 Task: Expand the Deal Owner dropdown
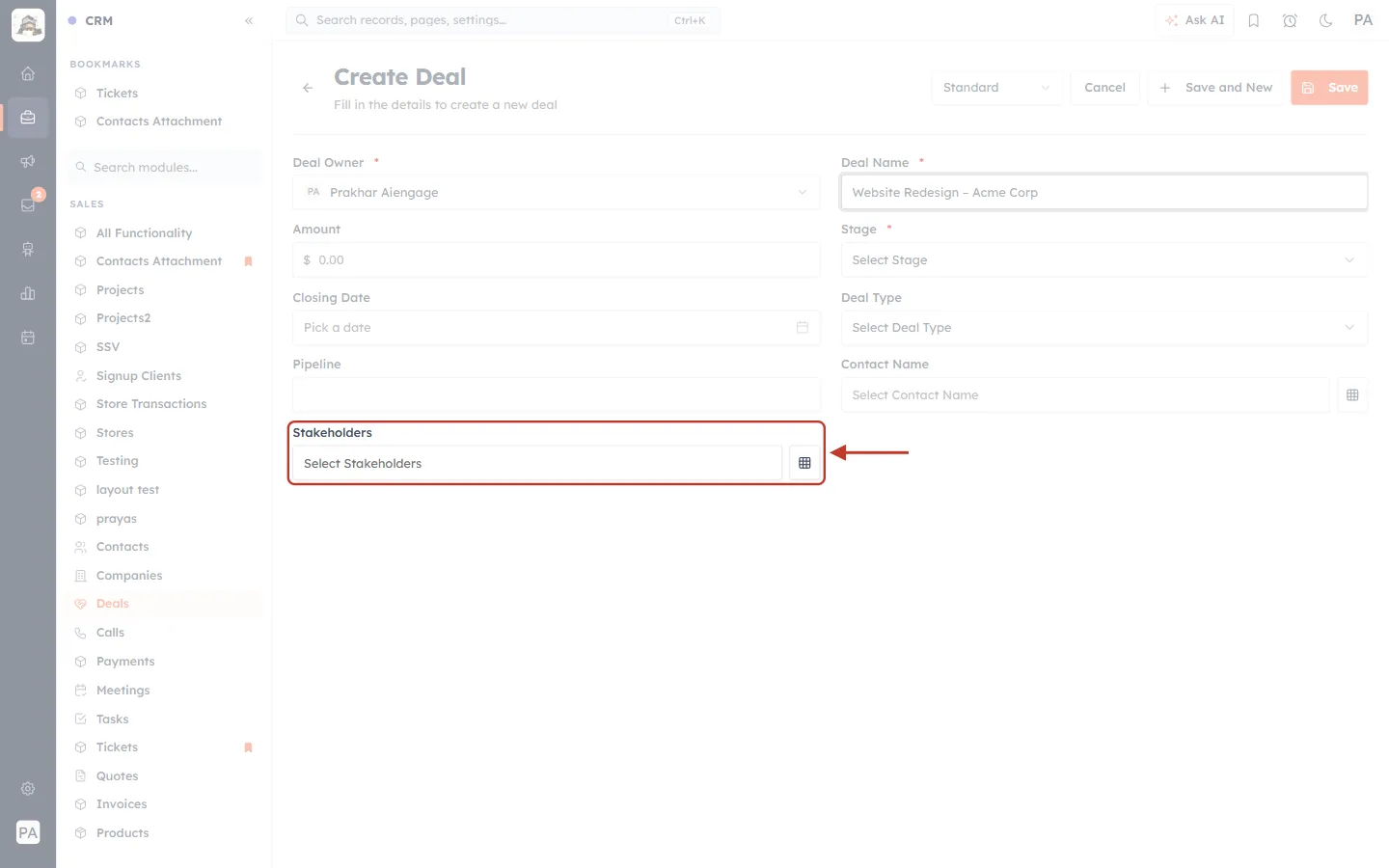pos(557,192)
